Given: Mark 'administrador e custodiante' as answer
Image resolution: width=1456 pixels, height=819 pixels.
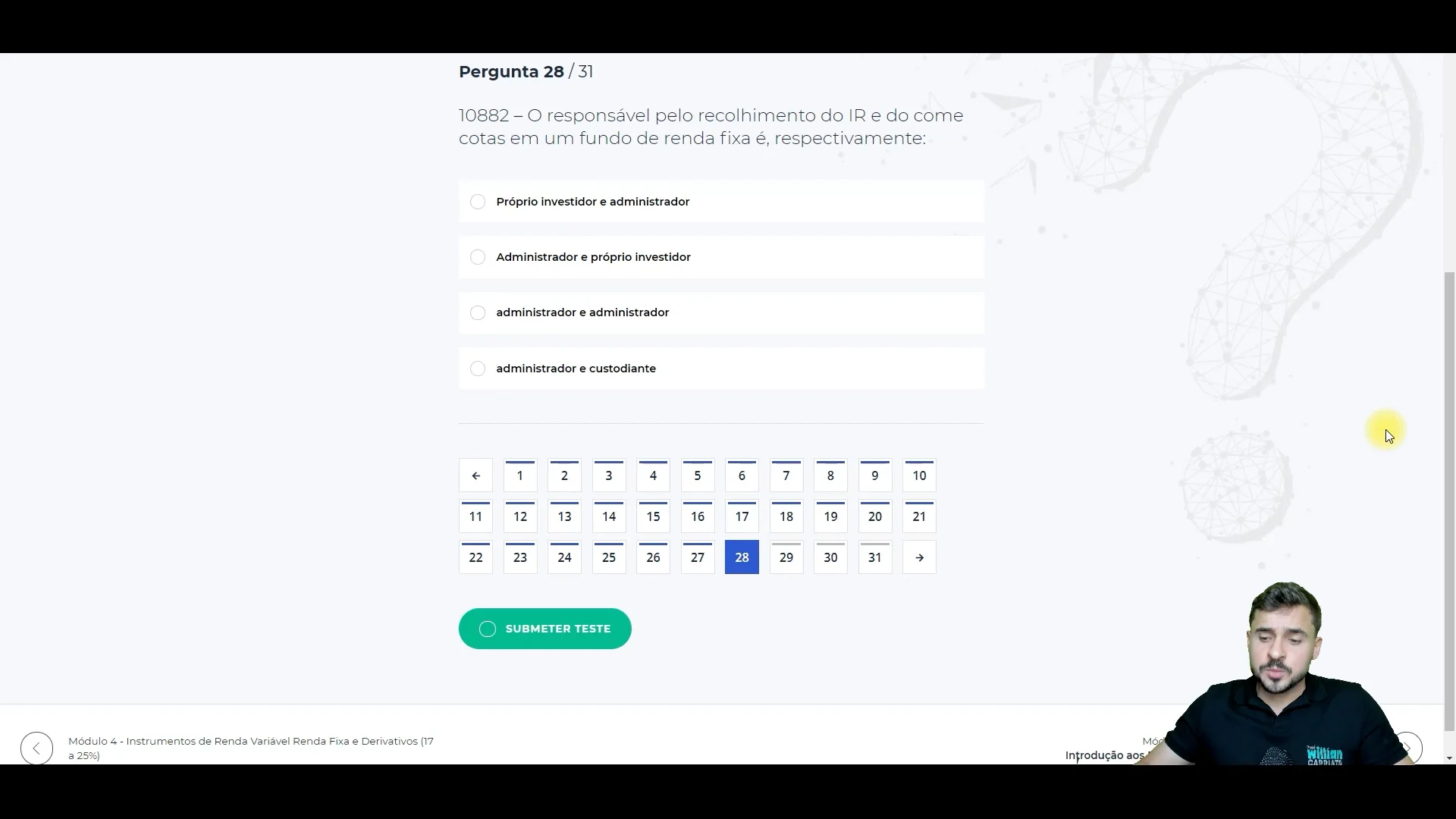Looking at the screenshot, I should (x=721, y=369).
